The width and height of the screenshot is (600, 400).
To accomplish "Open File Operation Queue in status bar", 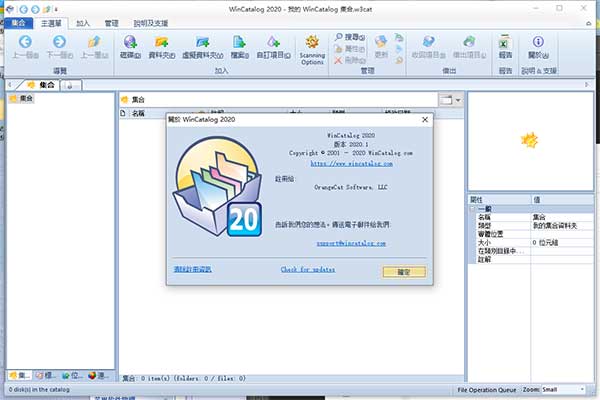I will pyautogui.click(x=487, y=390).
